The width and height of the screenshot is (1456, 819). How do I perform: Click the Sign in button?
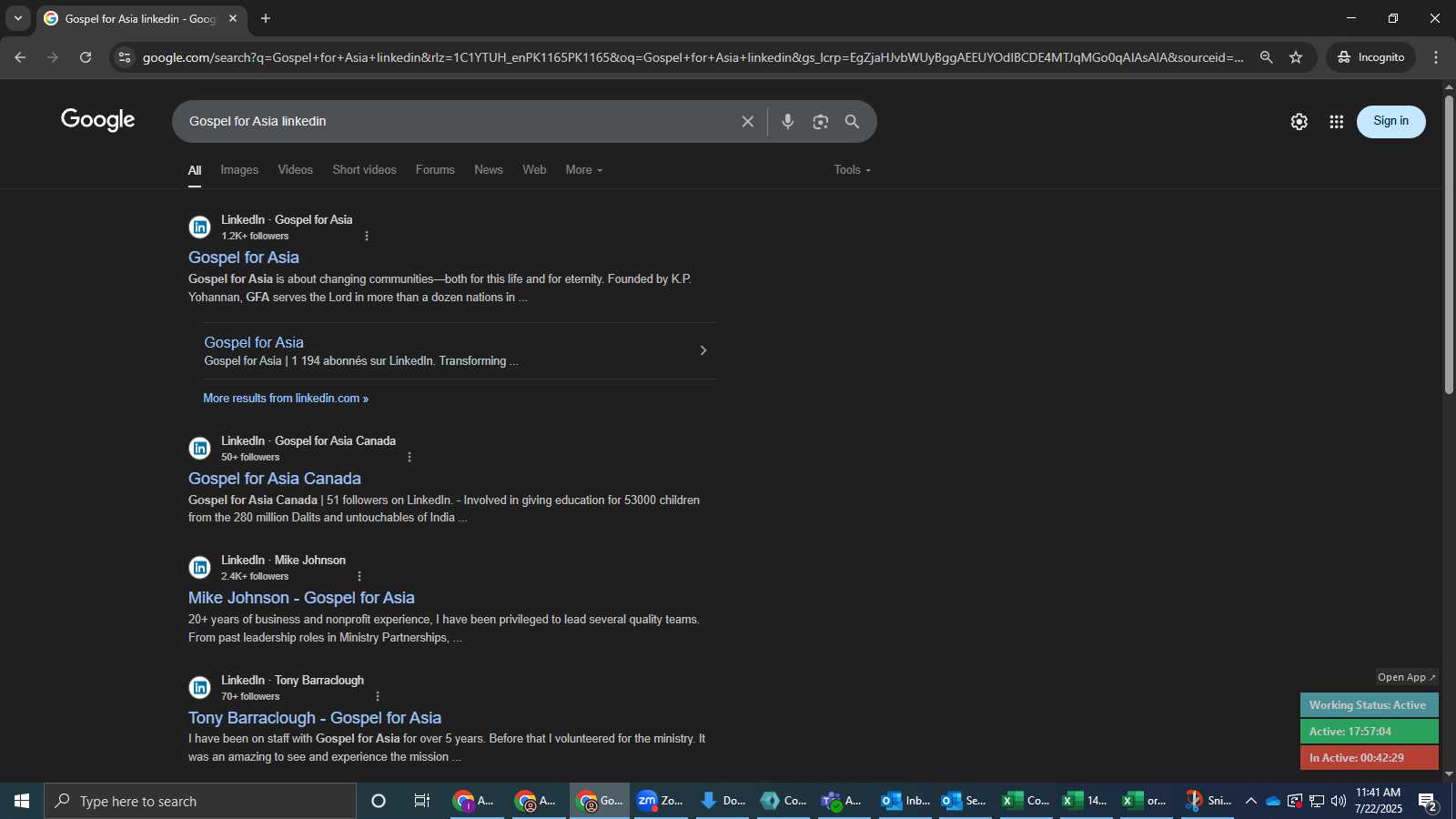click(x=1390, y=121)
